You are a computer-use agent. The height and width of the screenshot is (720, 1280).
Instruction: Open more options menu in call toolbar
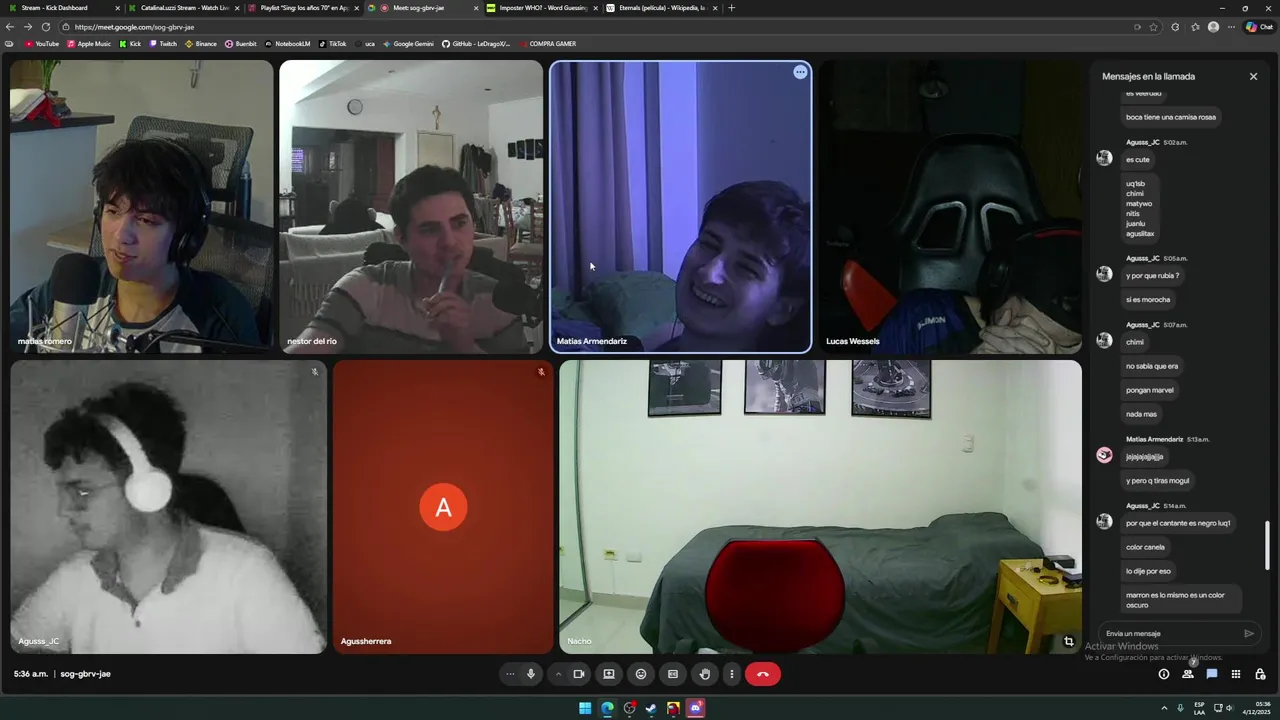coord(732,674)
